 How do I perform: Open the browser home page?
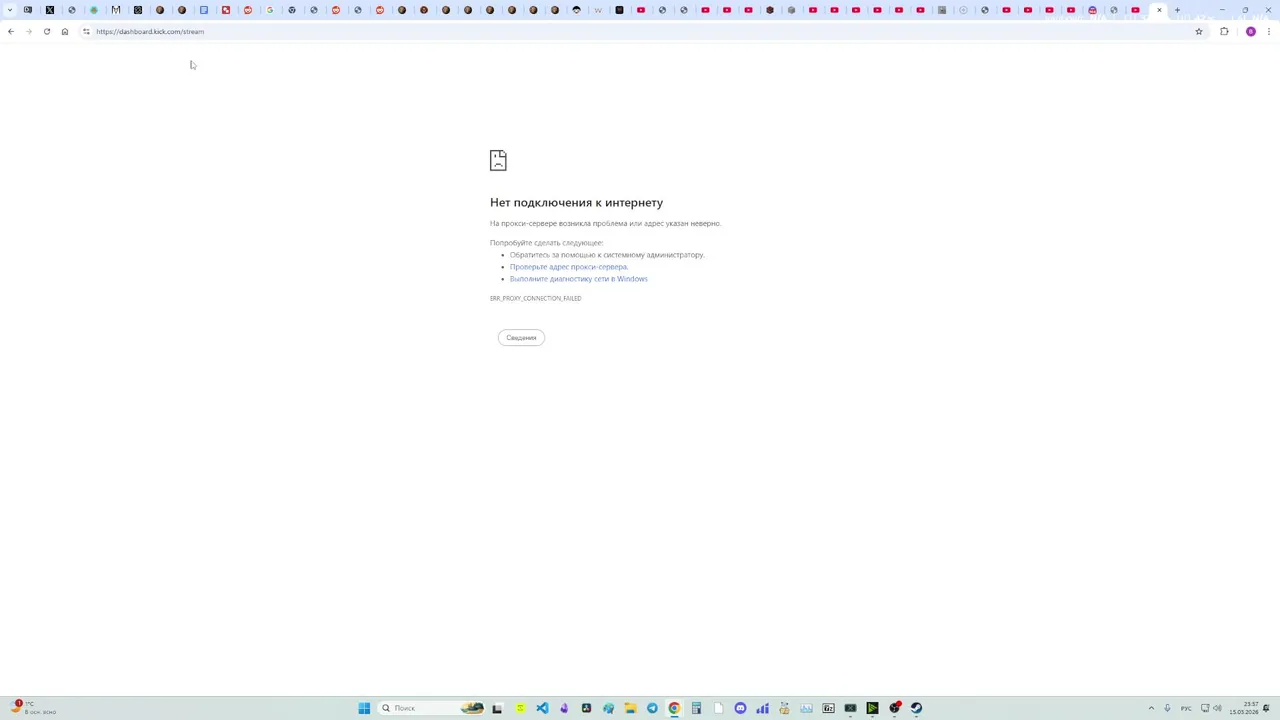point(65,31)
